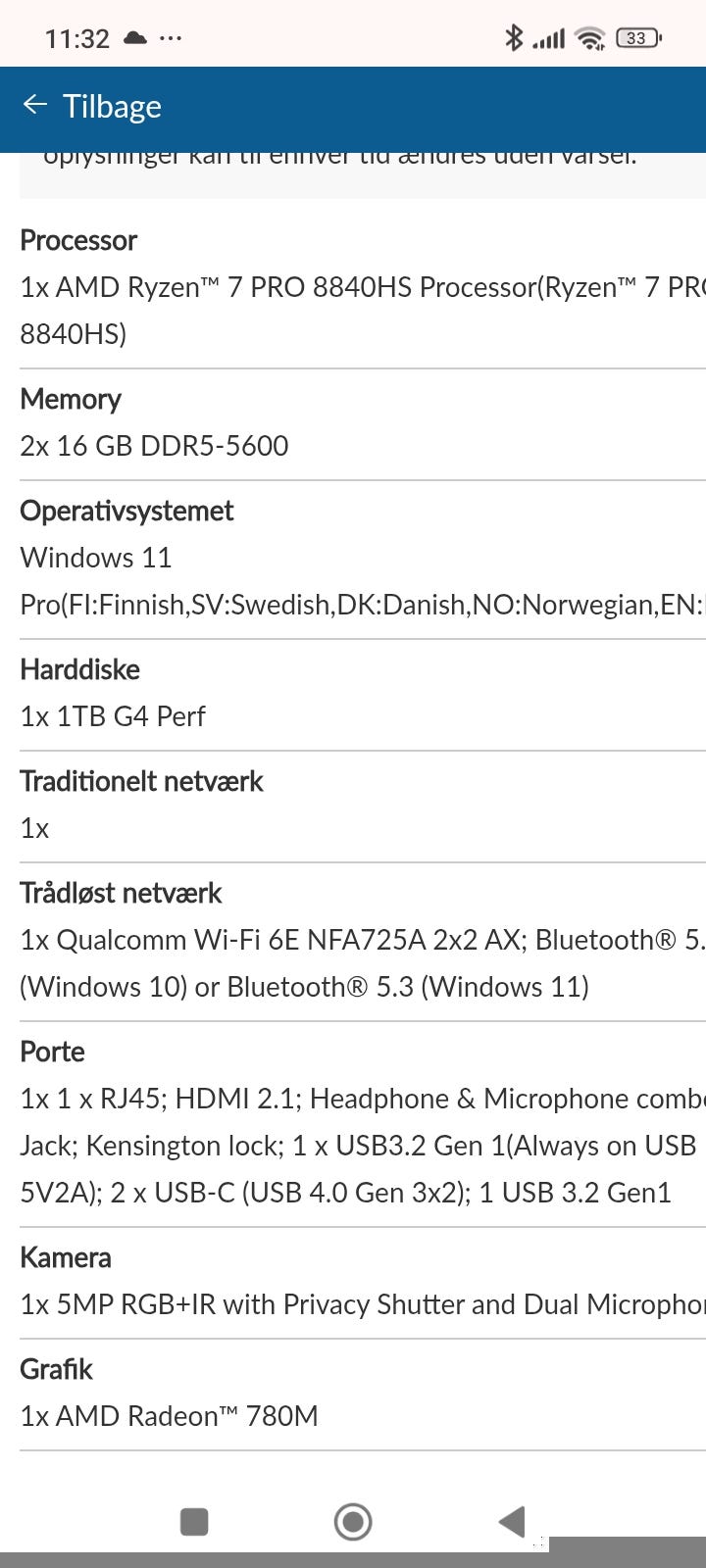Screen dimensions: 706x1568
Task: Tap the 2x 16 GB DDR5-5600 text
Action: coord(154,446)
